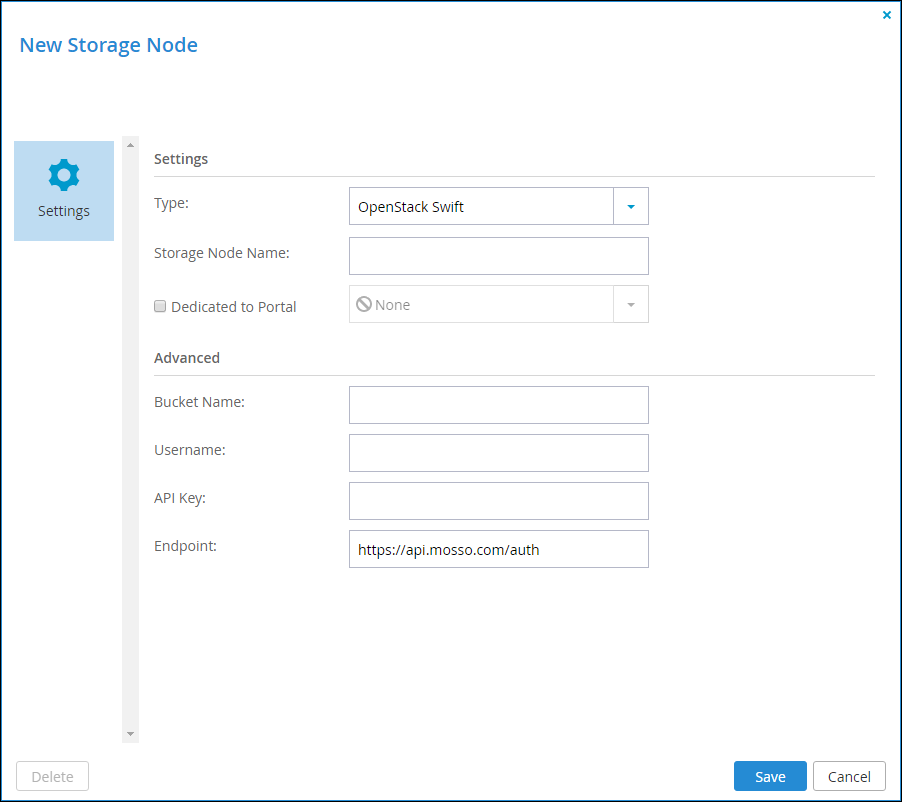Image resolution: width=902 pixels, height=802 pixels.
Task: Edit the Endpoint URL field
Action: click(499, 549)
